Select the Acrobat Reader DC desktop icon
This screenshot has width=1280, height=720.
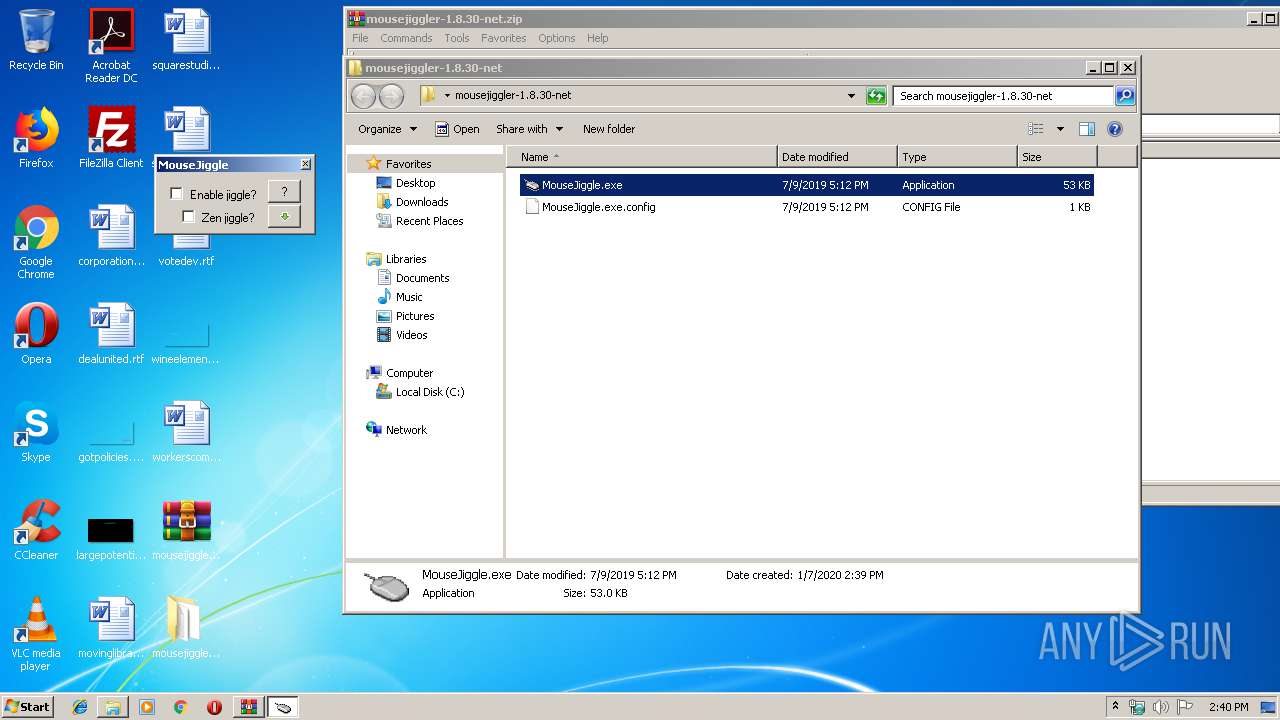point(111,46)
